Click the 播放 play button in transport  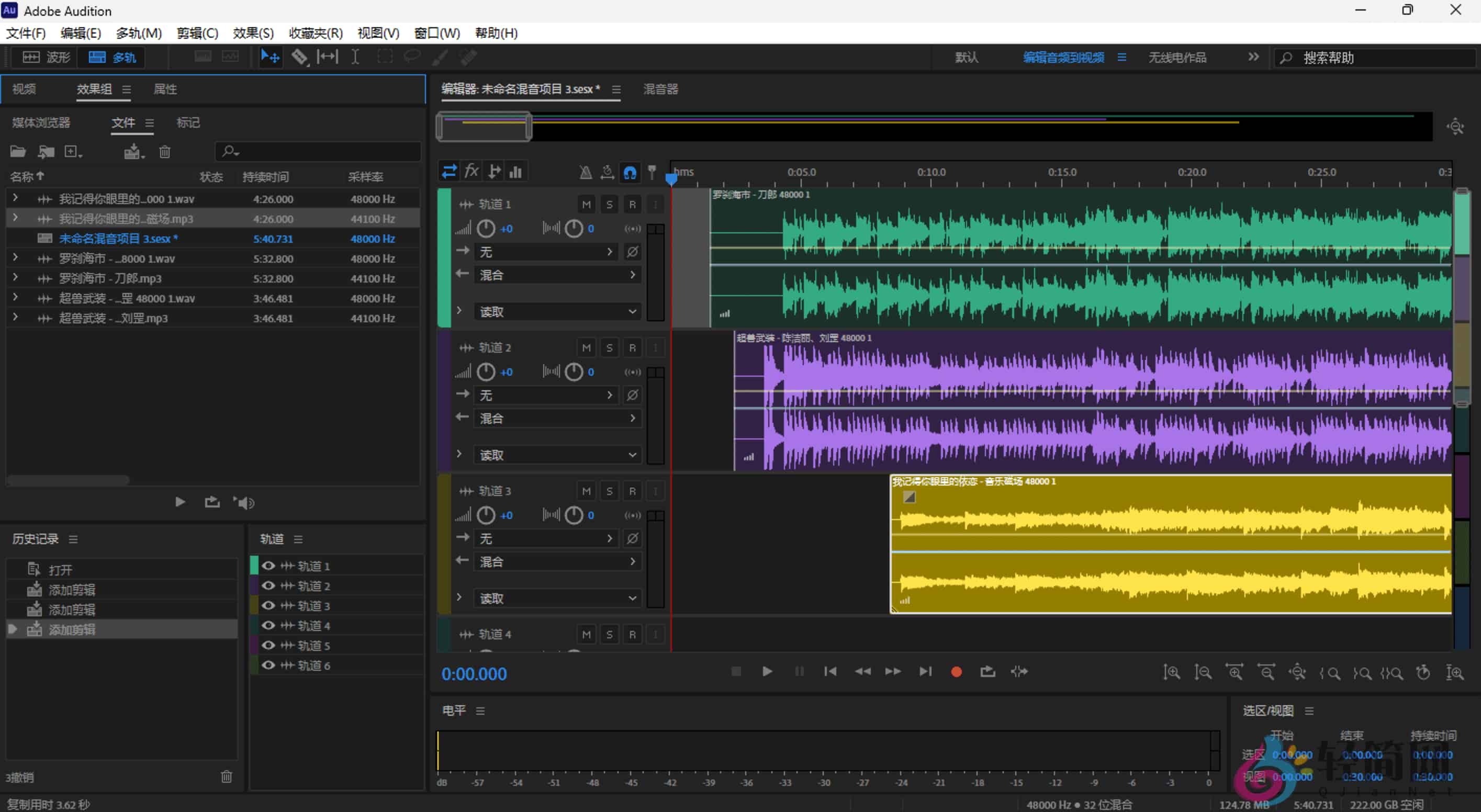[x=767, y=671]
